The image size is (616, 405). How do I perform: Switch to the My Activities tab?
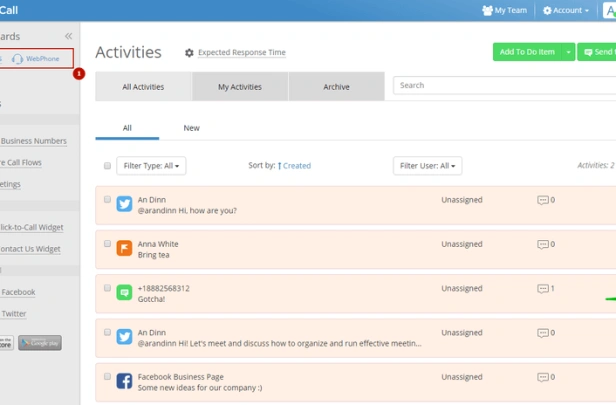coord(240,87)
